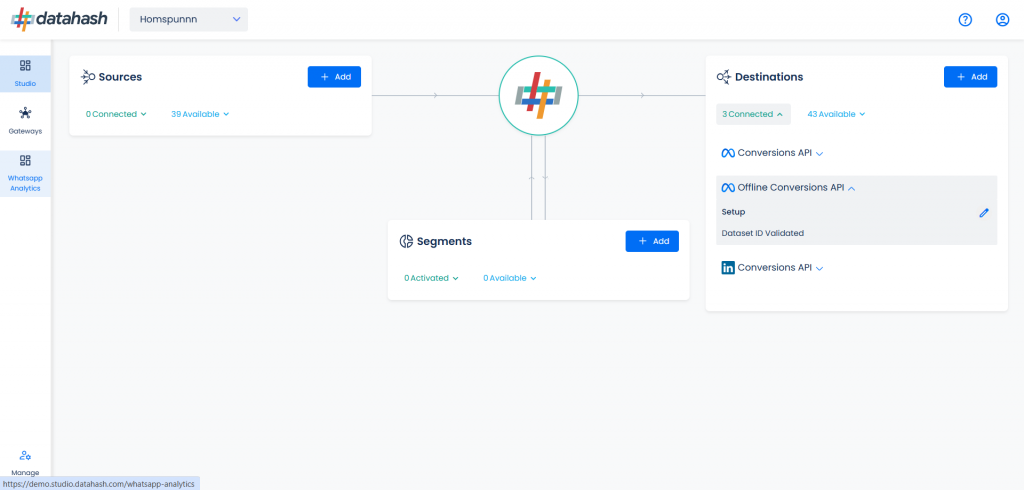Edit Offline Conversions API setup with pencil icon
Viewport: 1024px width, 490px height.
pos(984,212)
